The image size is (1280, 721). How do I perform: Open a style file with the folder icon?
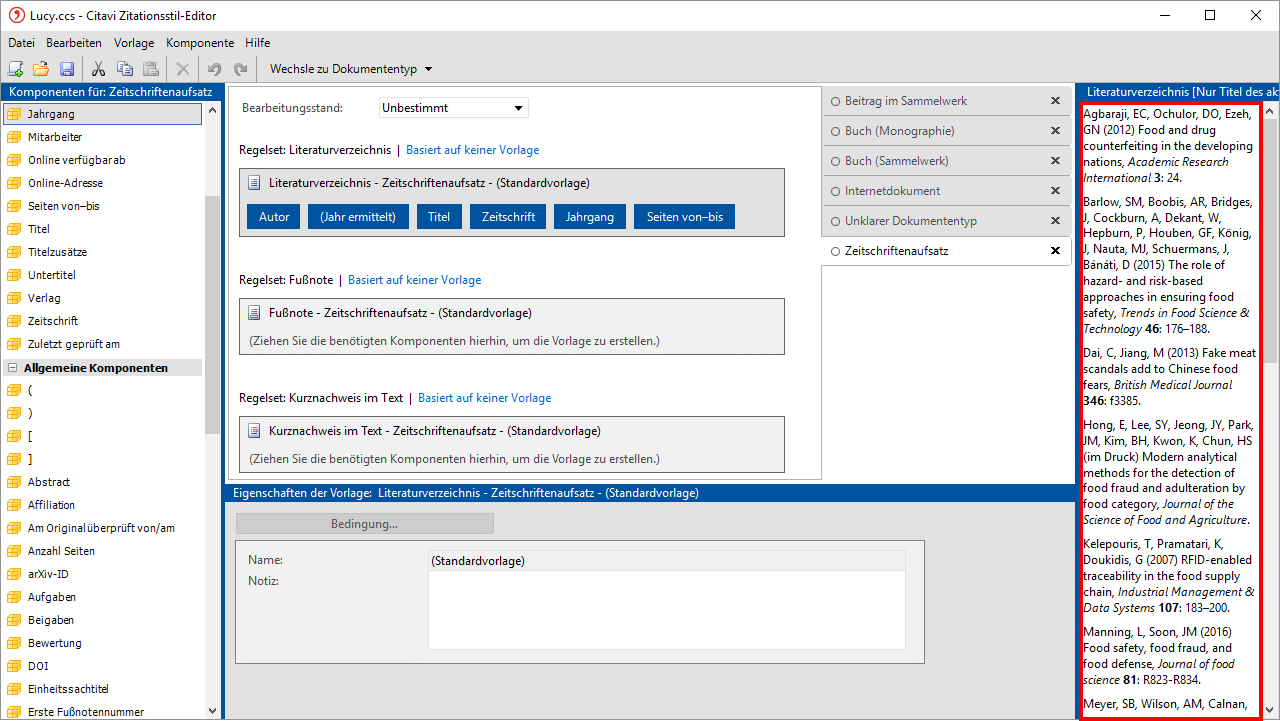click(x=41, y=69)
